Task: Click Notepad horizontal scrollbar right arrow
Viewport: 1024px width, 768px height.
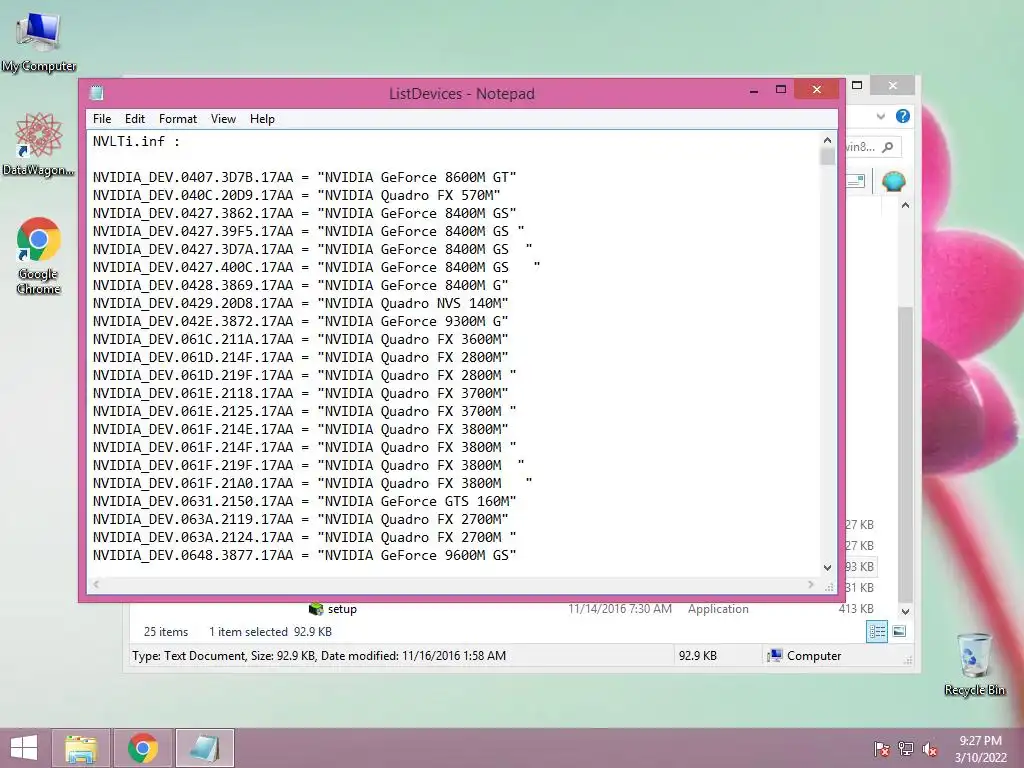Action: (x=811, y=584)
